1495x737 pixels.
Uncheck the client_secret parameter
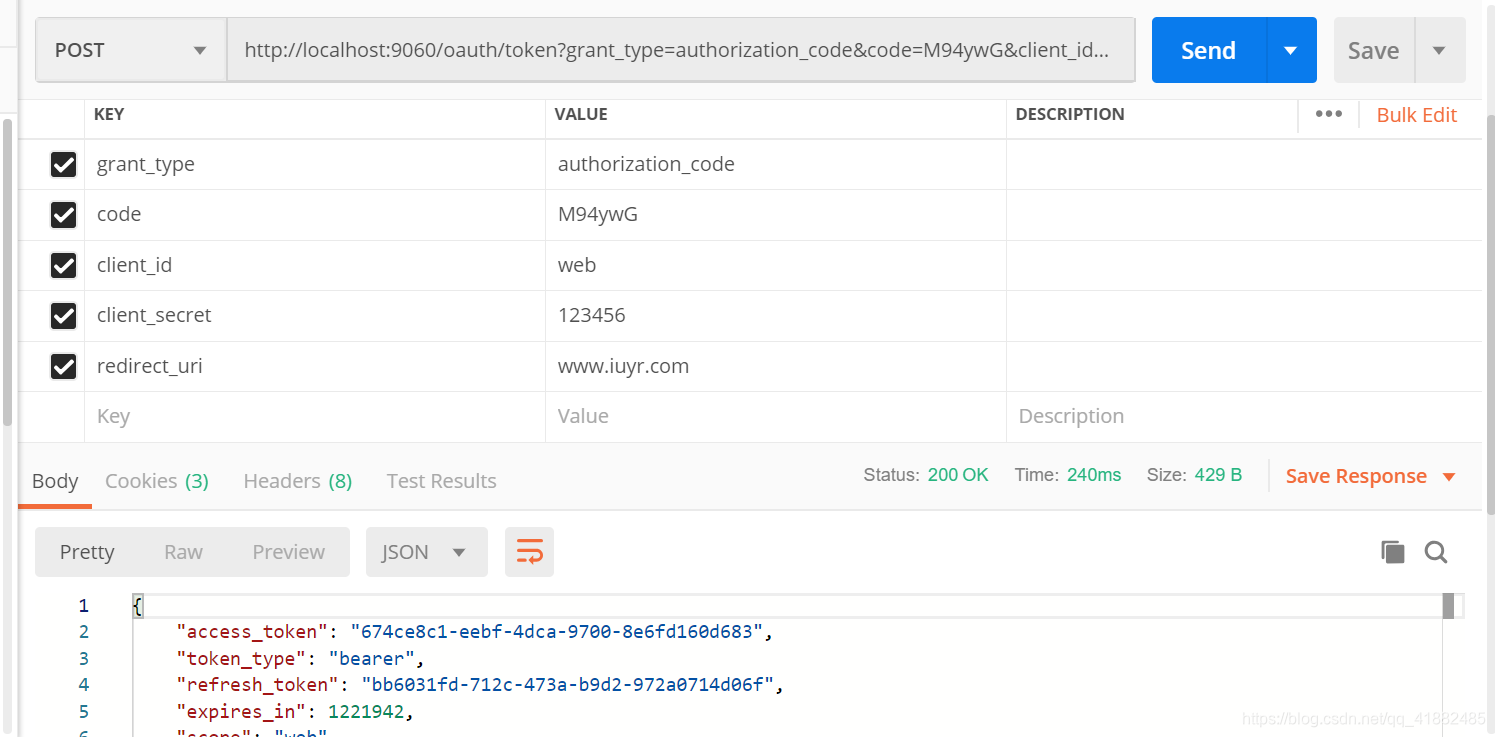tap(63, 316)
